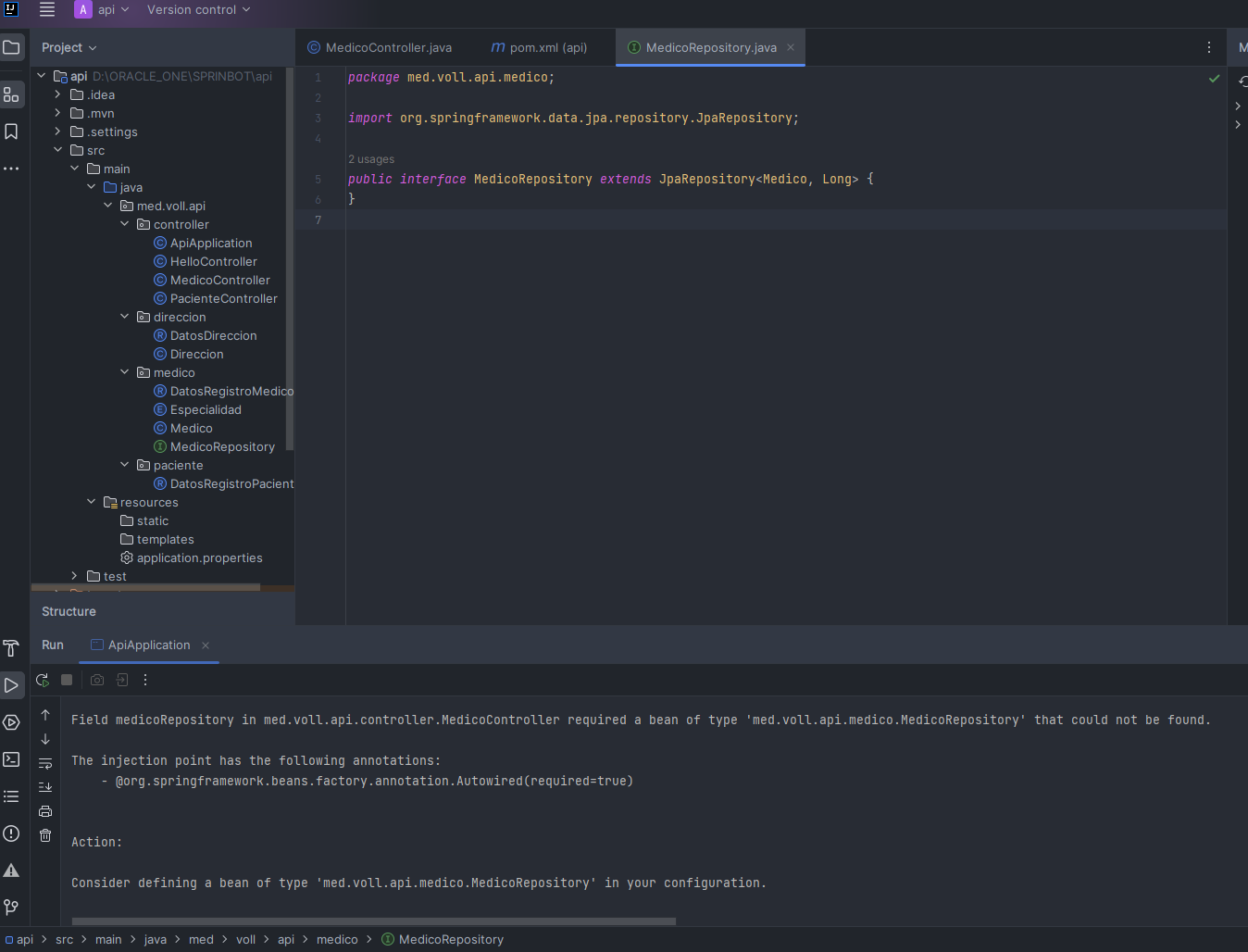Open the api project dropdown
Screen dimensions: 1248x952
[x=103, y=10]
